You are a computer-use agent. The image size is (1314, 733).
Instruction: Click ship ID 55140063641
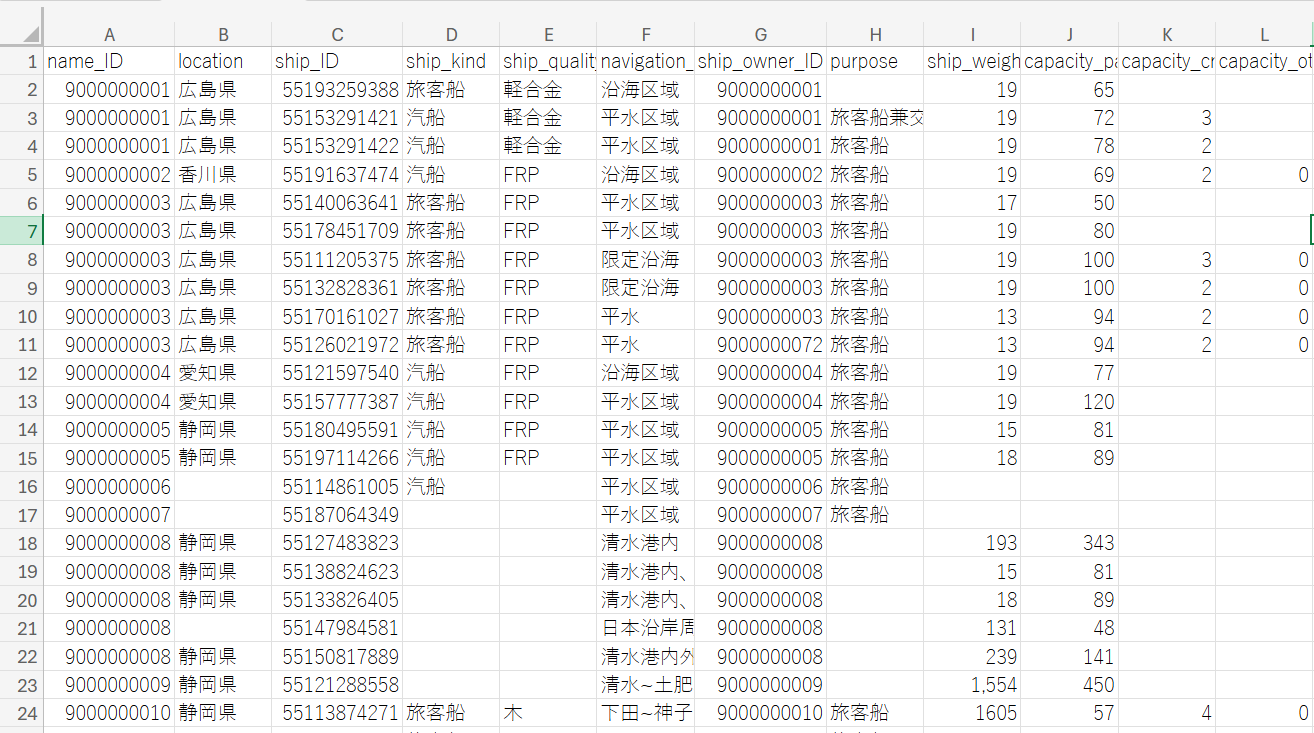337,203
